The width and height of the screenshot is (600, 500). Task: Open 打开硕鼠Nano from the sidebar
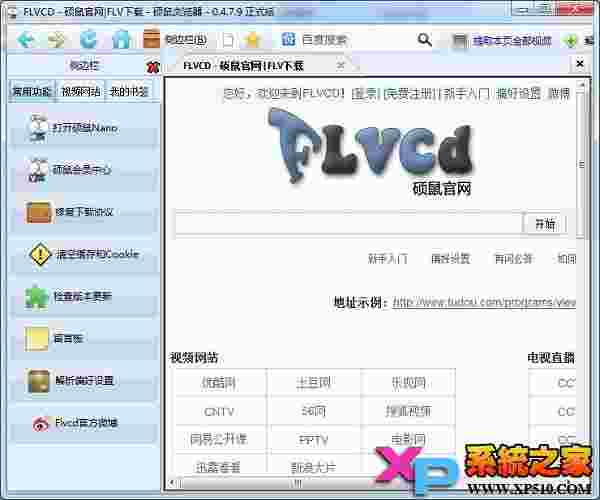tap(84, 128)
